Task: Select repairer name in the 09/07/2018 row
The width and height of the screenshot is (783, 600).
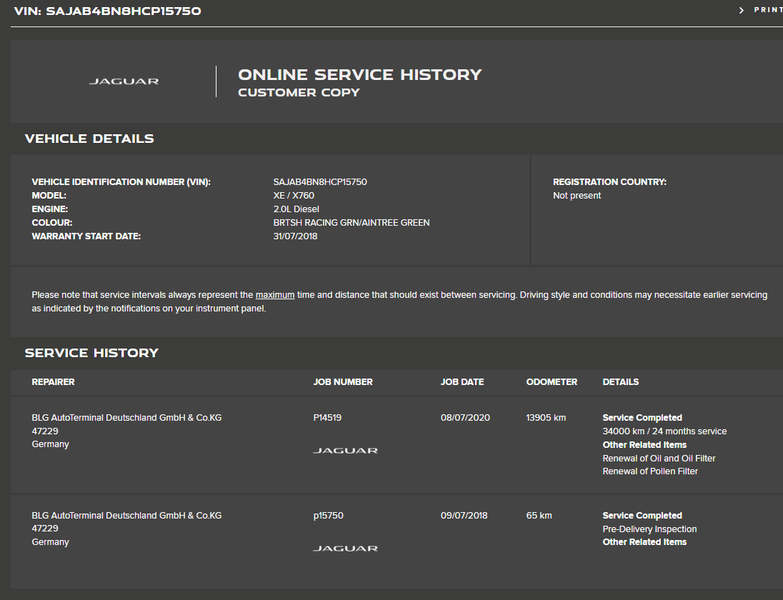Action: 127,516
